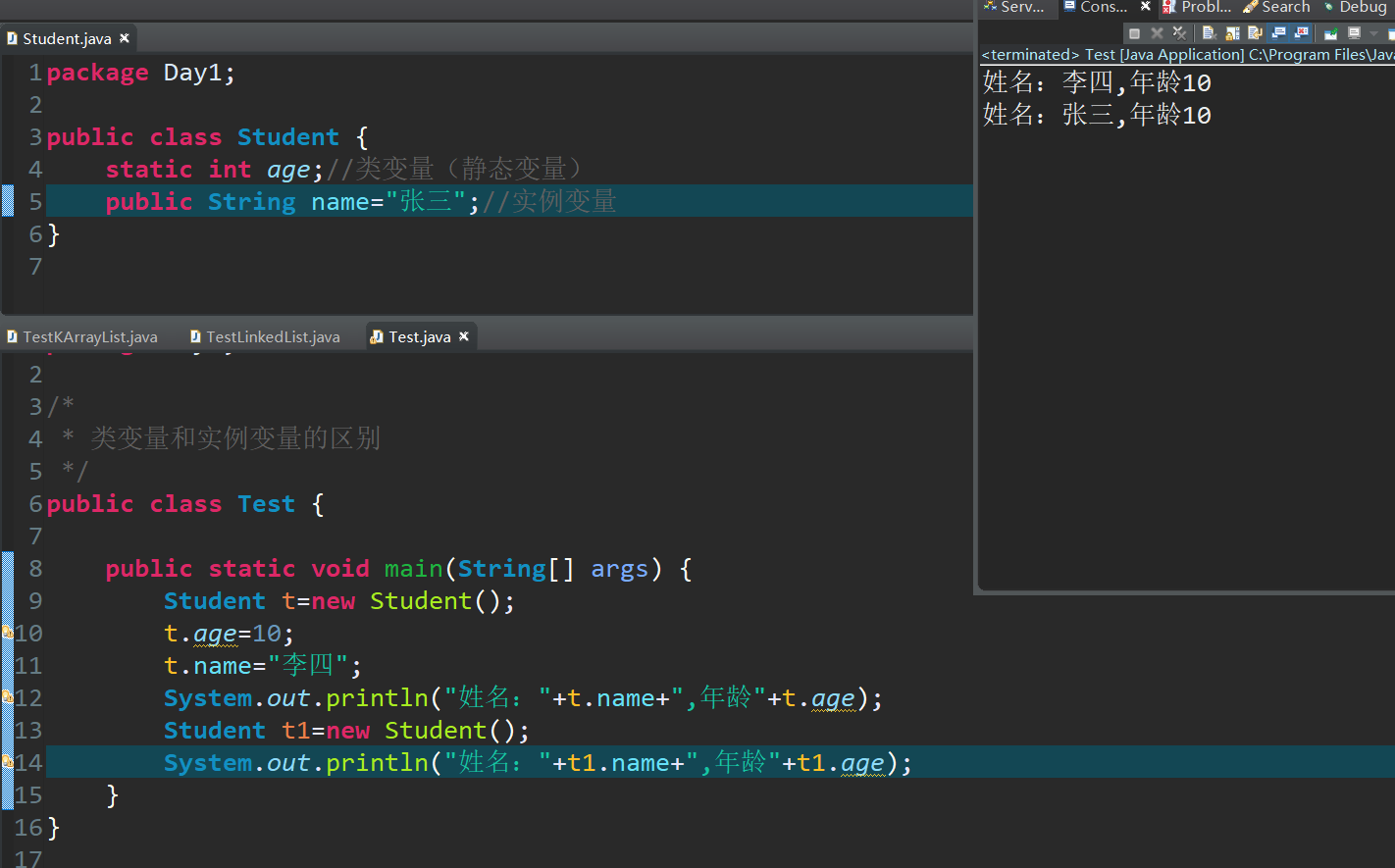Select the Test.java editor tab
The image size is (1395, 868).
click(x=420, y=336)
